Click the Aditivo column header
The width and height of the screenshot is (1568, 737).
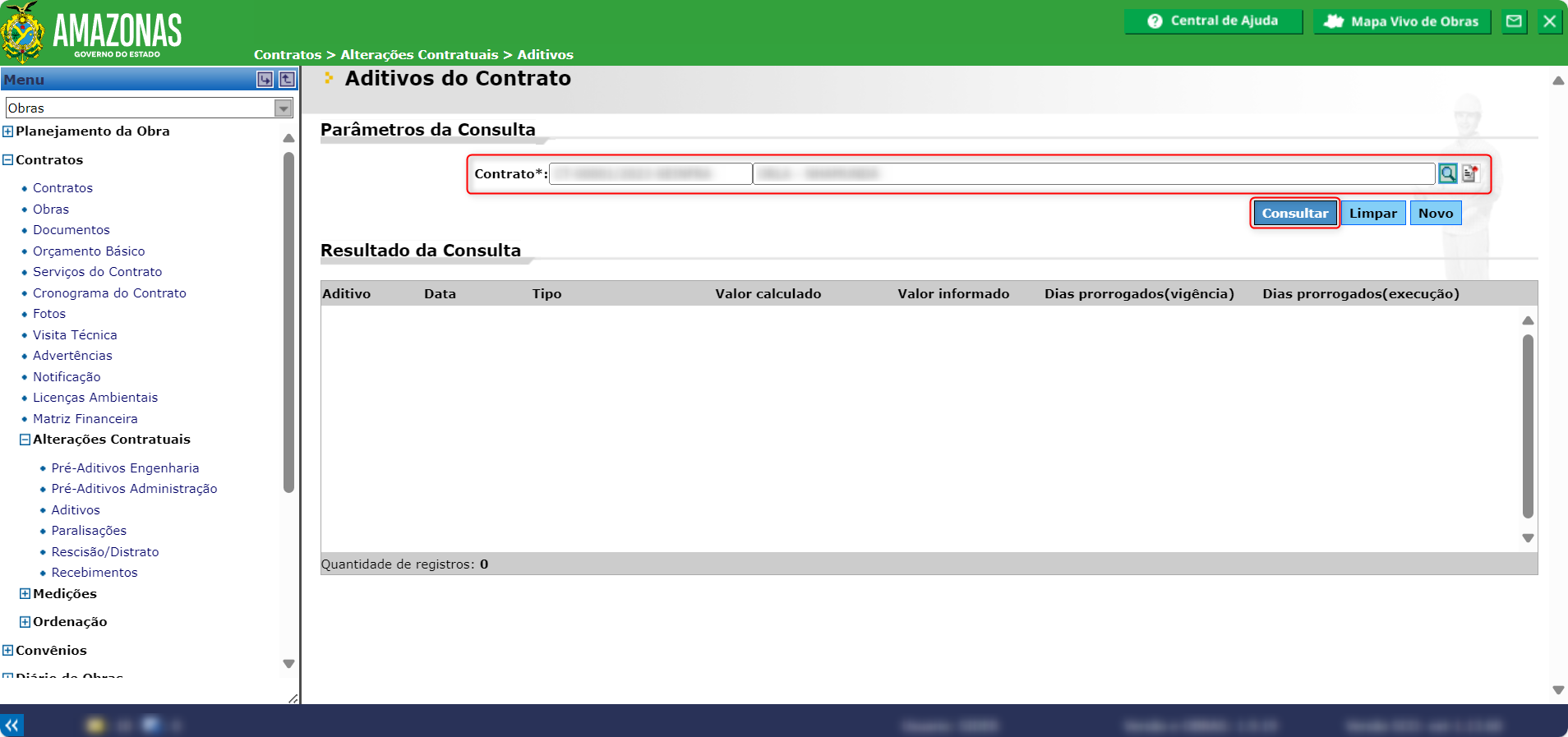click(x=347, y=294)
